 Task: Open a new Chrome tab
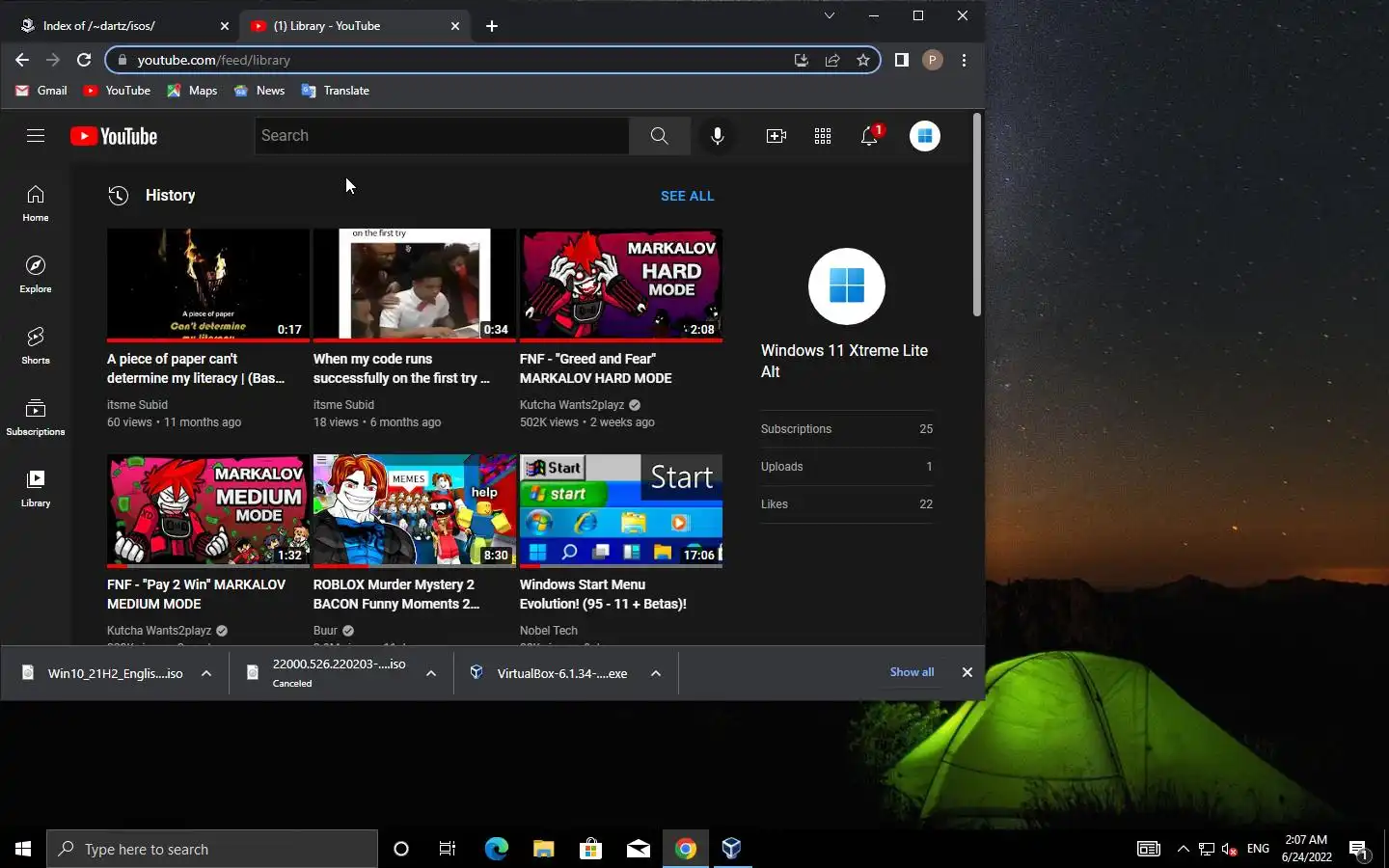click(x=492, y=26)
